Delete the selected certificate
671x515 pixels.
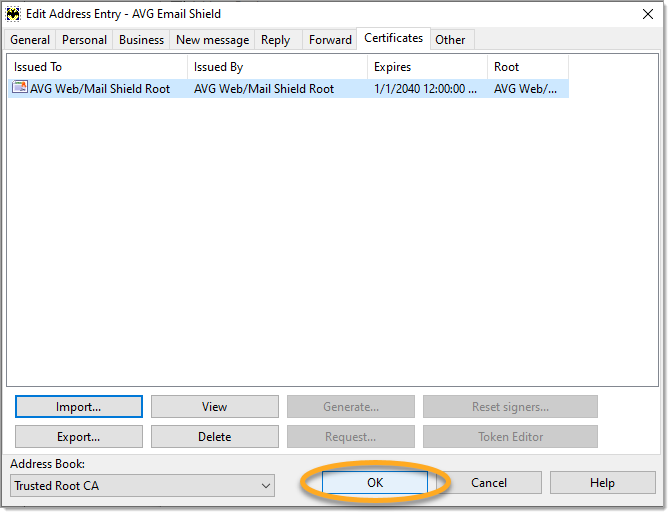214,437
